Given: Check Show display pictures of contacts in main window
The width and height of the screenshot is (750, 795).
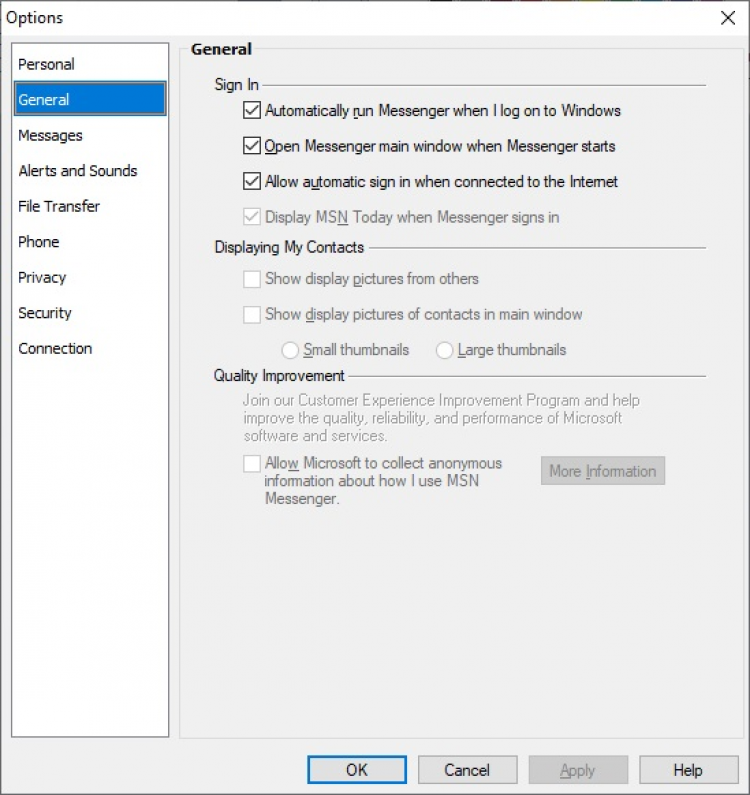Looking at the screenshot, I should [x=252, y=314].
